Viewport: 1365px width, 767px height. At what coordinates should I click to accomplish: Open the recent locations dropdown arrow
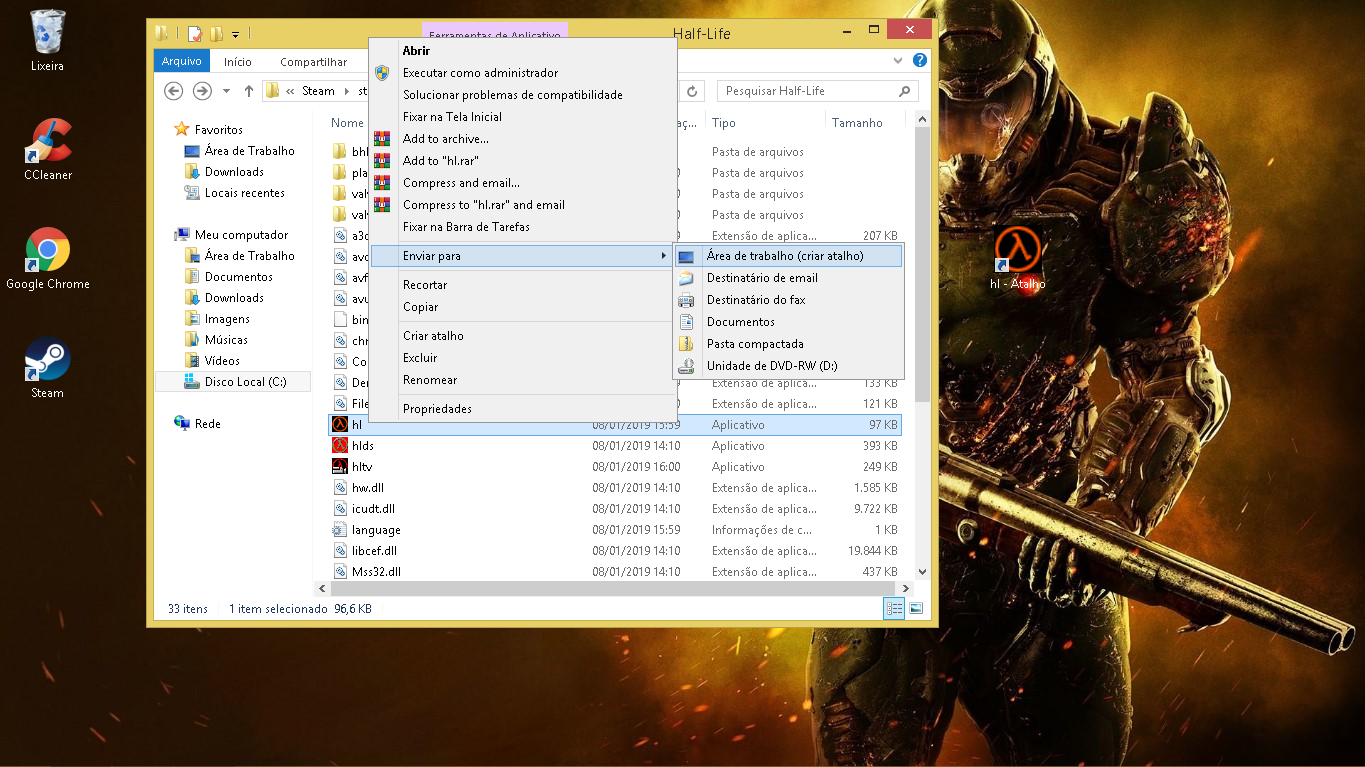(226, 91)
